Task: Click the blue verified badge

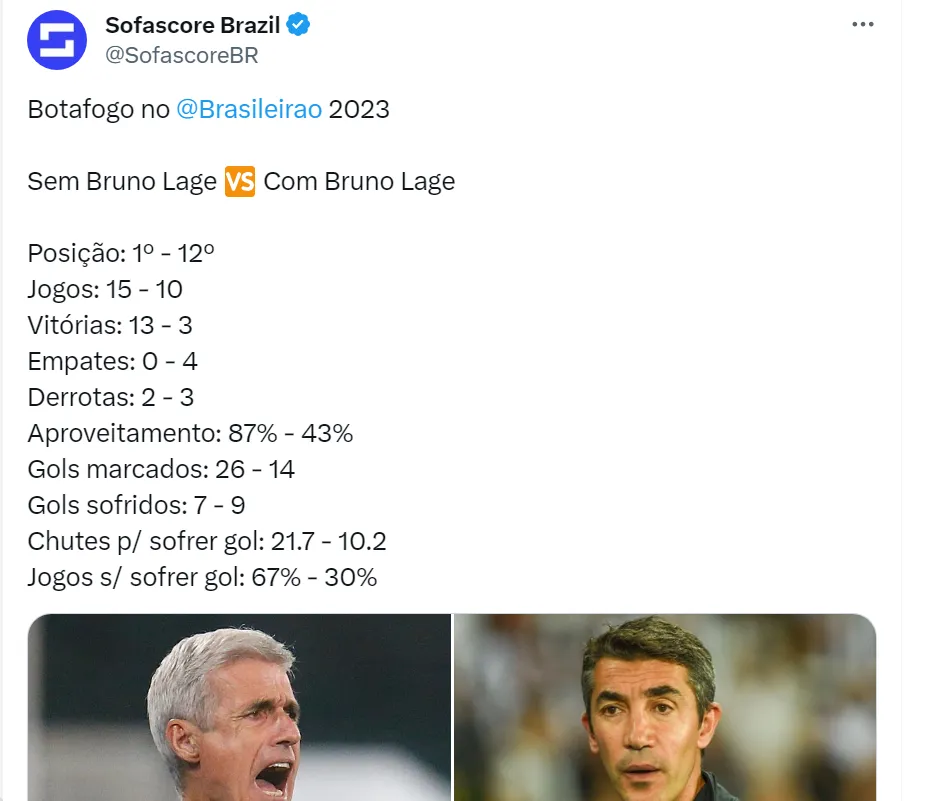Action: (x=299, y=26)
